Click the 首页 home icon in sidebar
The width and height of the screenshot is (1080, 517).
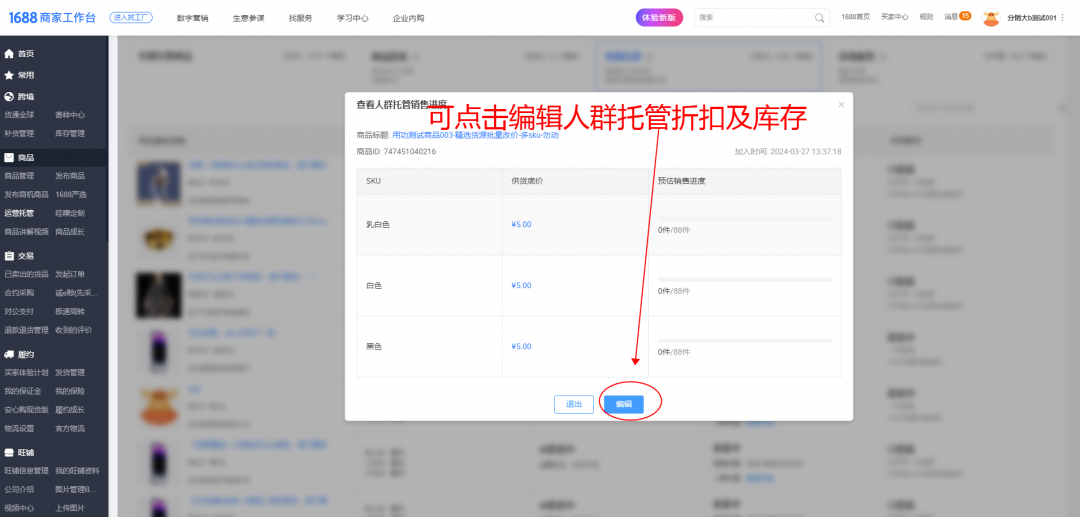pyautogui.click(x=9, y=54)
